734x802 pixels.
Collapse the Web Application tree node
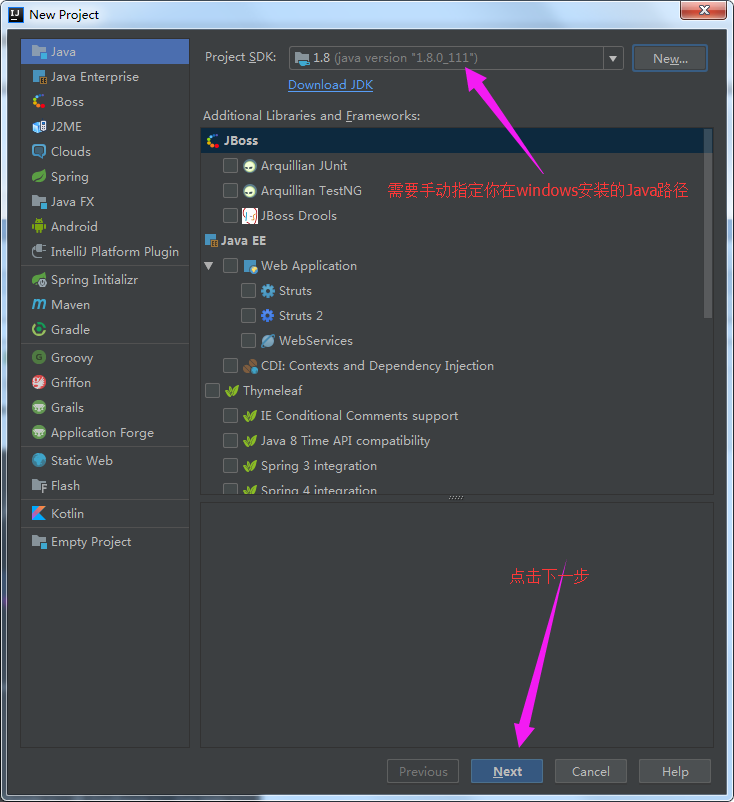209,266
